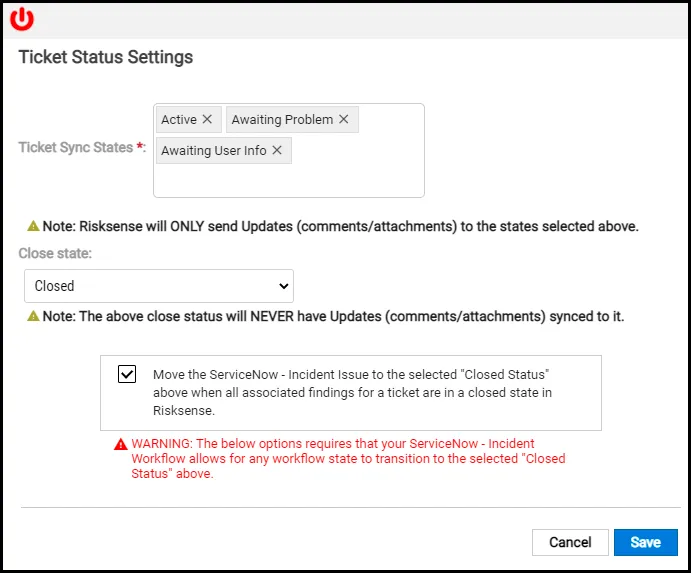Select the Awaiting Problem tag label
691x573 pixels.
click(282, 119)
